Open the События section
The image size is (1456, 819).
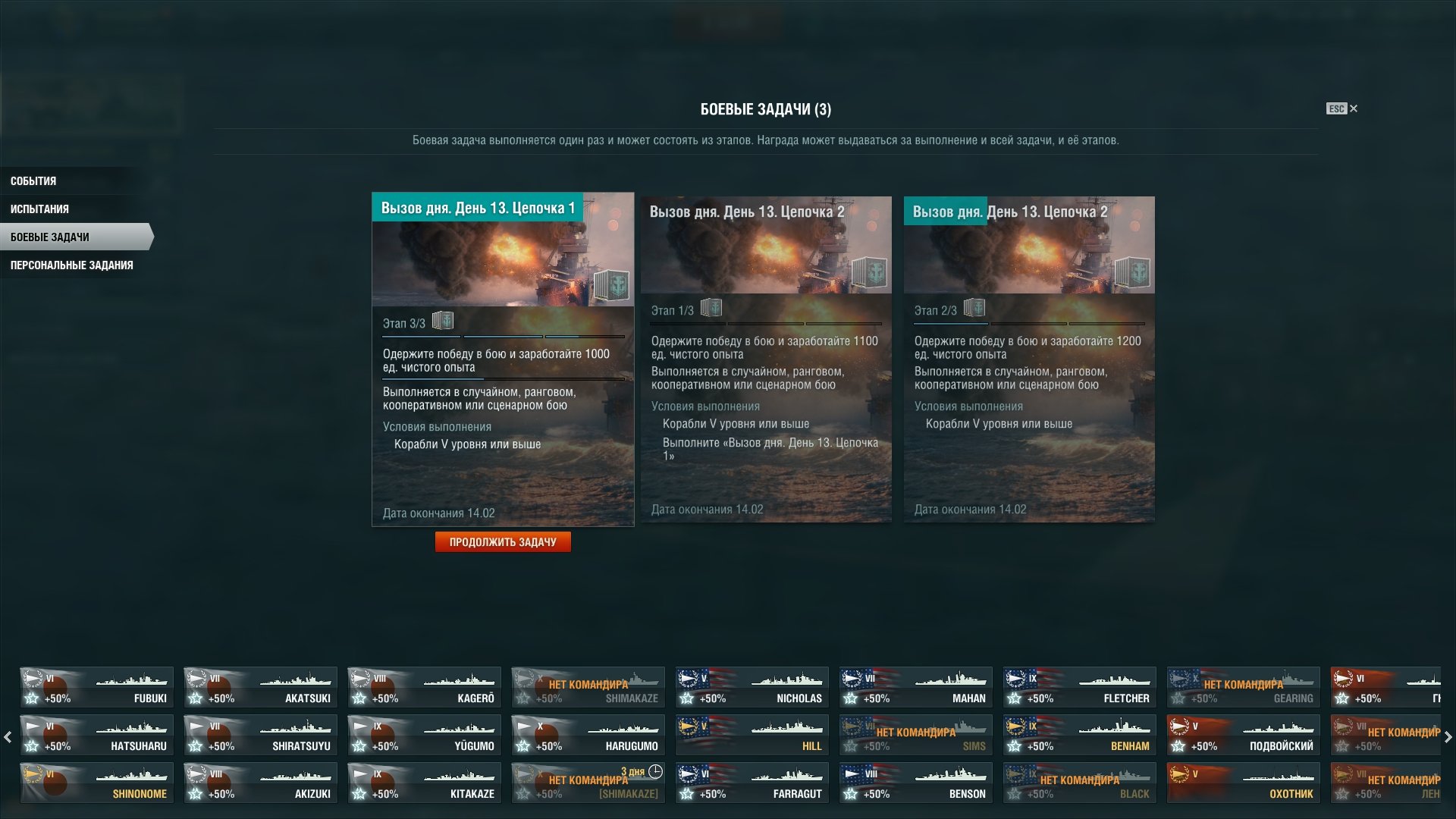click(x=33, y=181)
